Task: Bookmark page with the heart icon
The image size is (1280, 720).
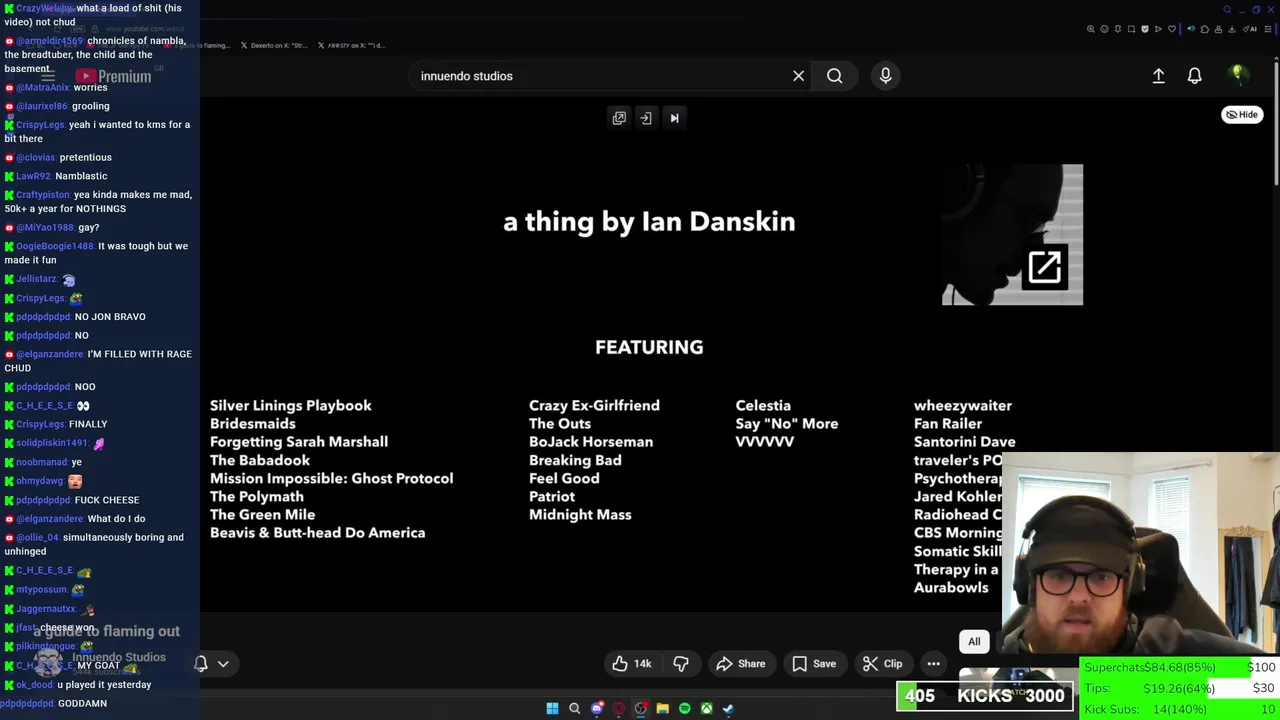Action: 1172,29
